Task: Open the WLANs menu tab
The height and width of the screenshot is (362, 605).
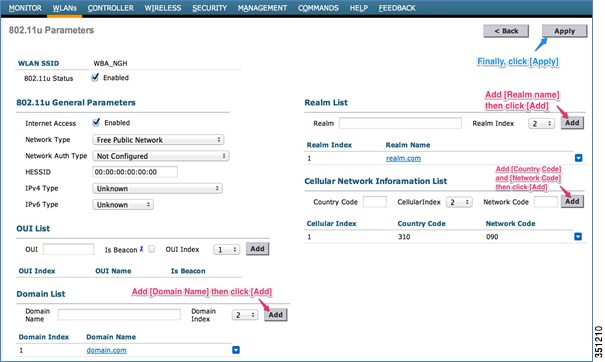Action: [x=64, y=8]
